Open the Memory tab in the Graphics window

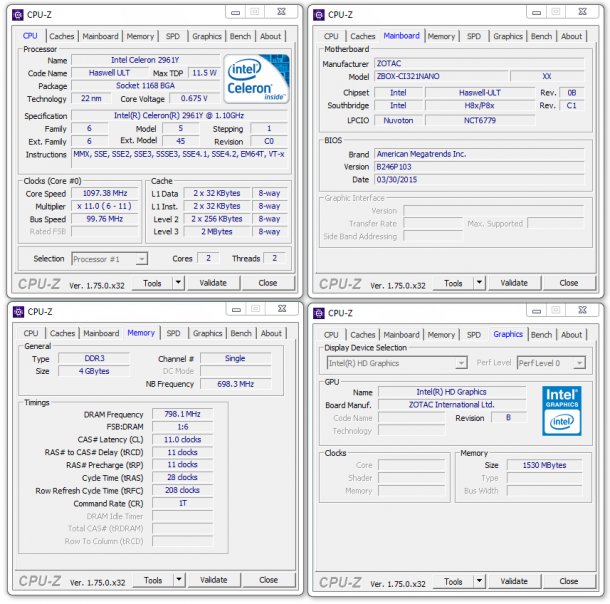tap(441, 334)
